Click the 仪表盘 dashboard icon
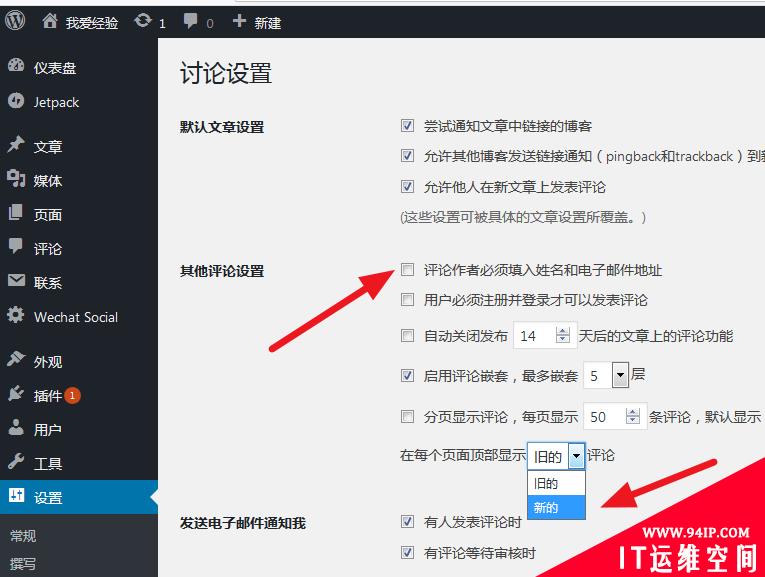The image size is (765, 577). pos(16,65)
